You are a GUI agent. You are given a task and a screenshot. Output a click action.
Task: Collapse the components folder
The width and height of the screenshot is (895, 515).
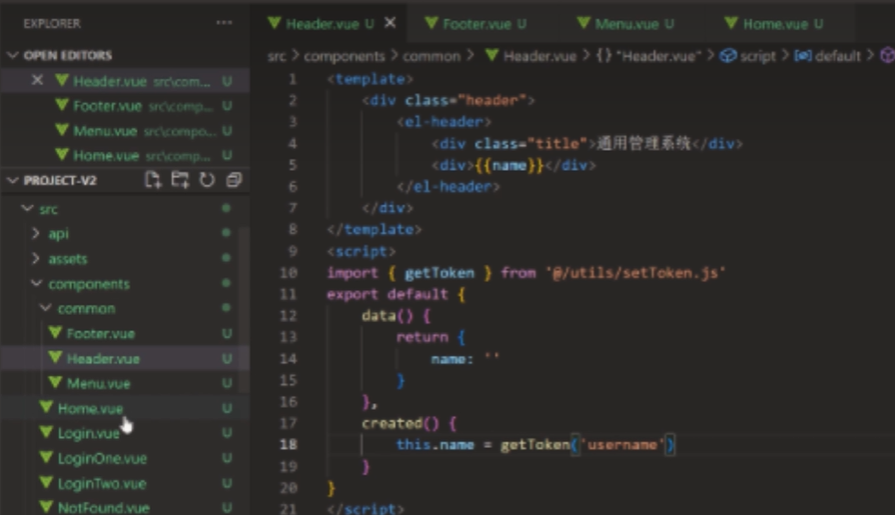[36, 284]
